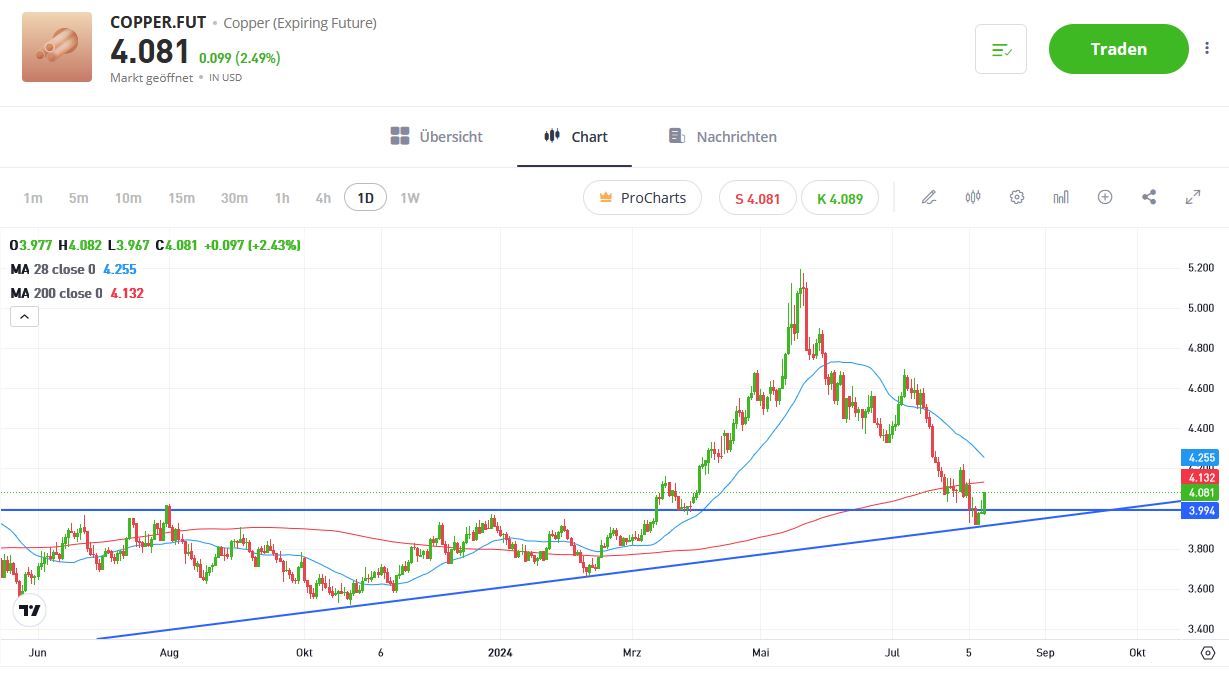Select the 1D timeframe
Screen dimensions: 1229x673
[365, 198]
